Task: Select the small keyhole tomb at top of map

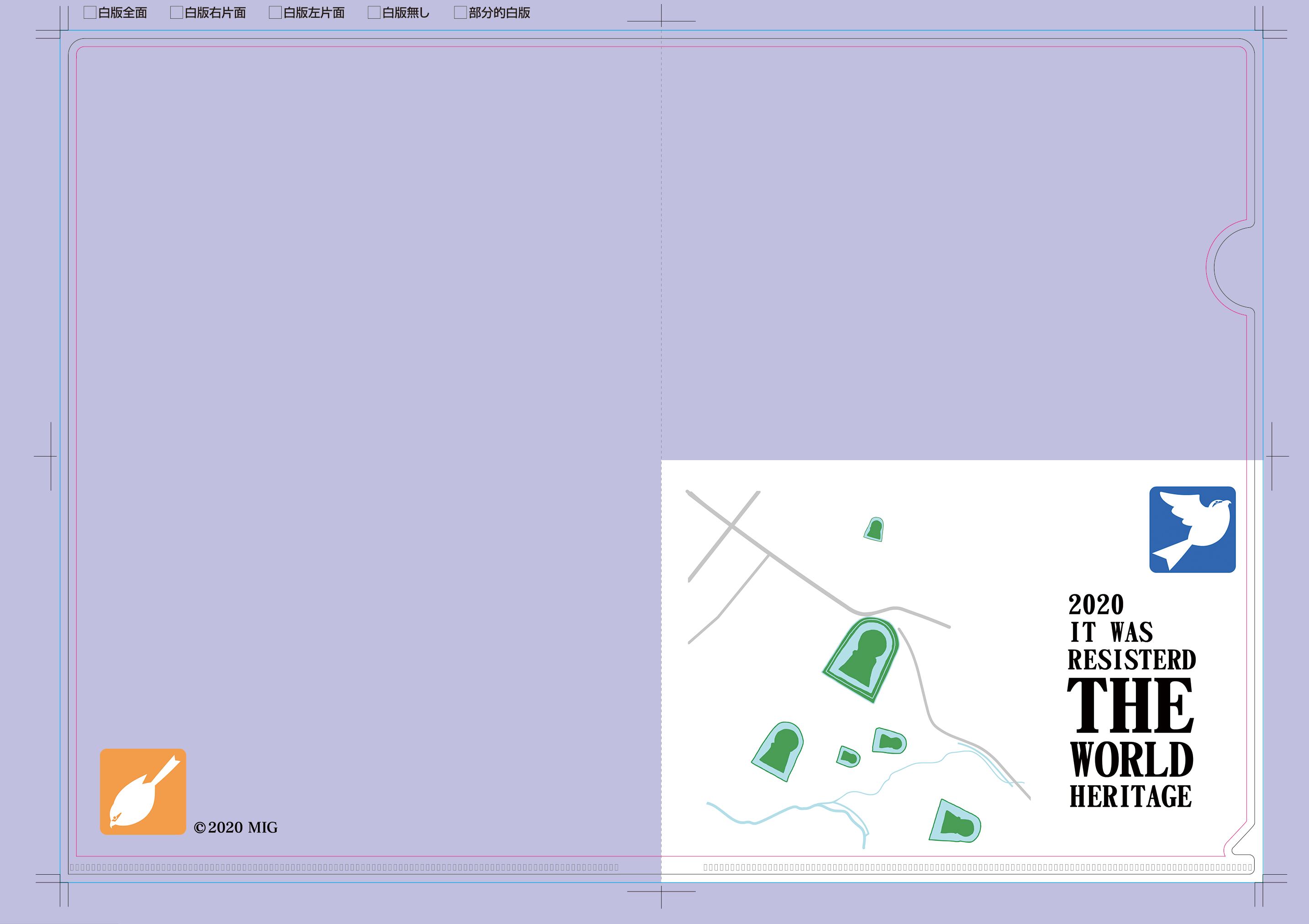Action: [x=874, y=530]
